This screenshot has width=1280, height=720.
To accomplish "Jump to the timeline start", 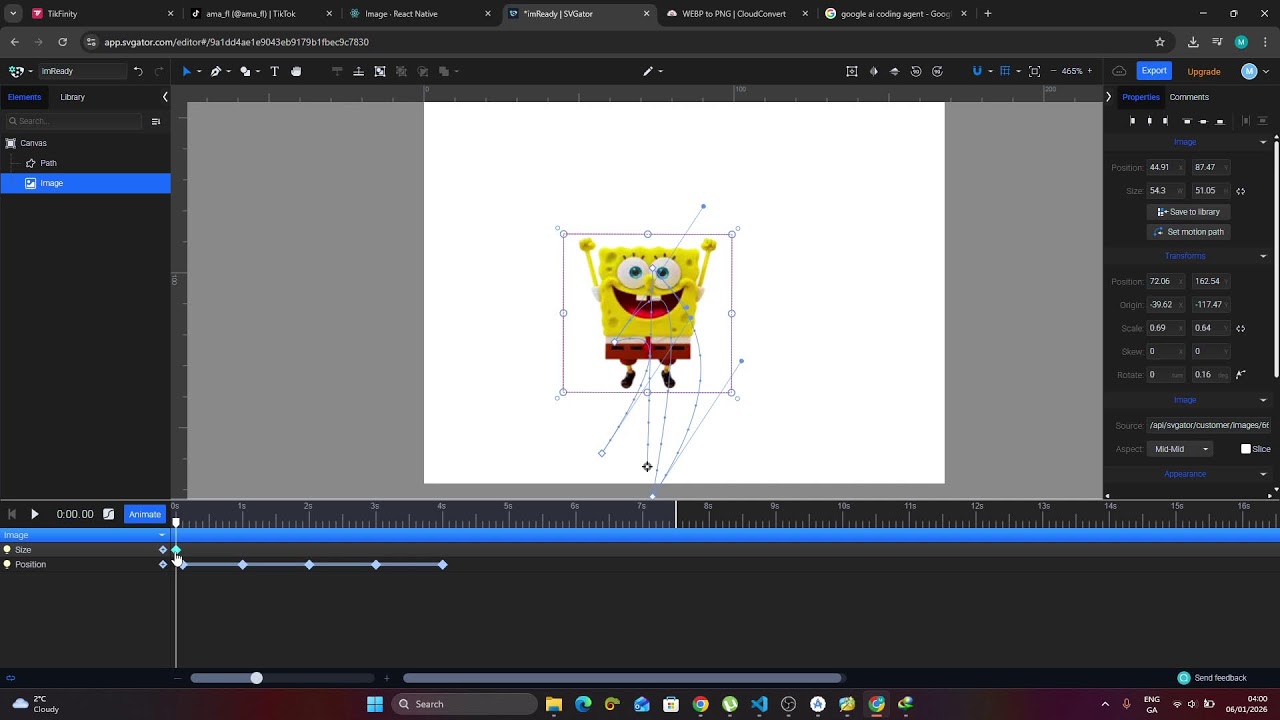I will [x=12, y=514].
